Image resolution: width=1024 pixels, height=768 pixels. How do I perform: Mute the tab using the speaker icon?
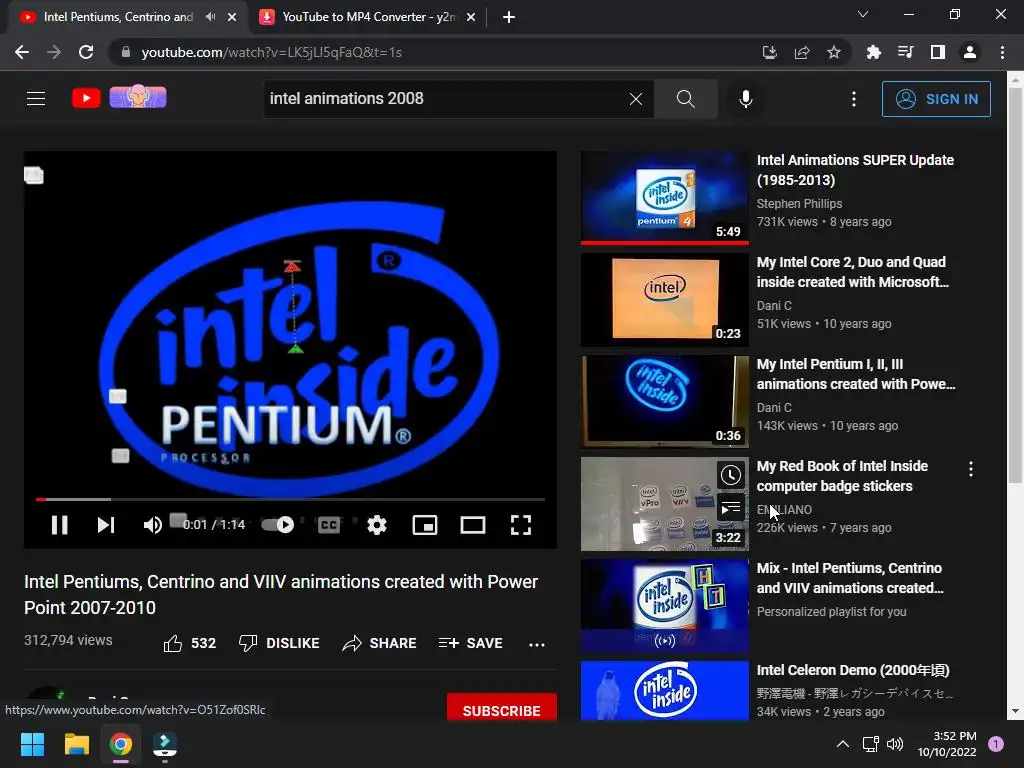(210, 17)
